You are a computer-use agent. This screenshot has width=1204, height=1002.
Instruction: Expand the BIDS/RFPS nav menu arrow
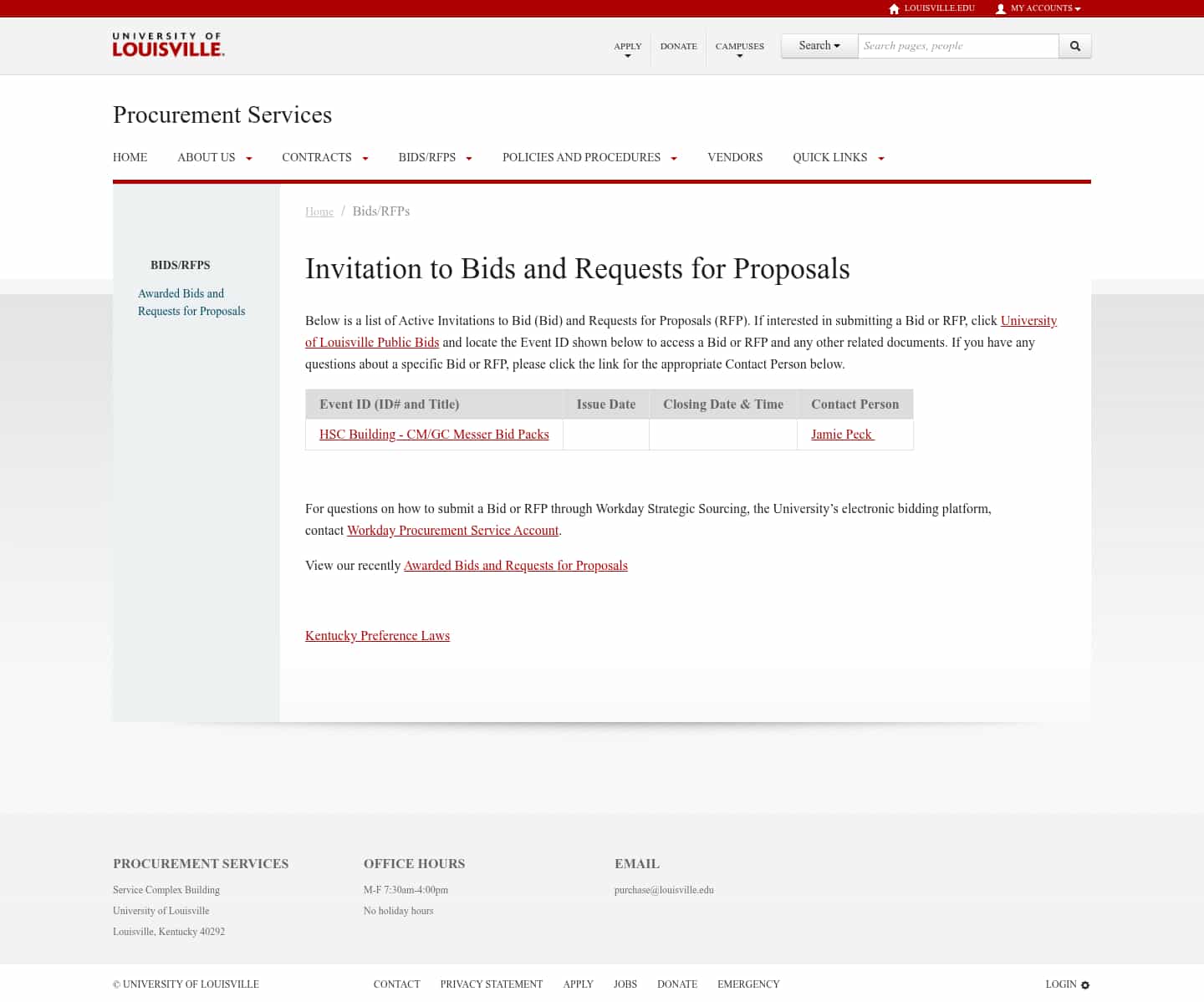(469, 158)
